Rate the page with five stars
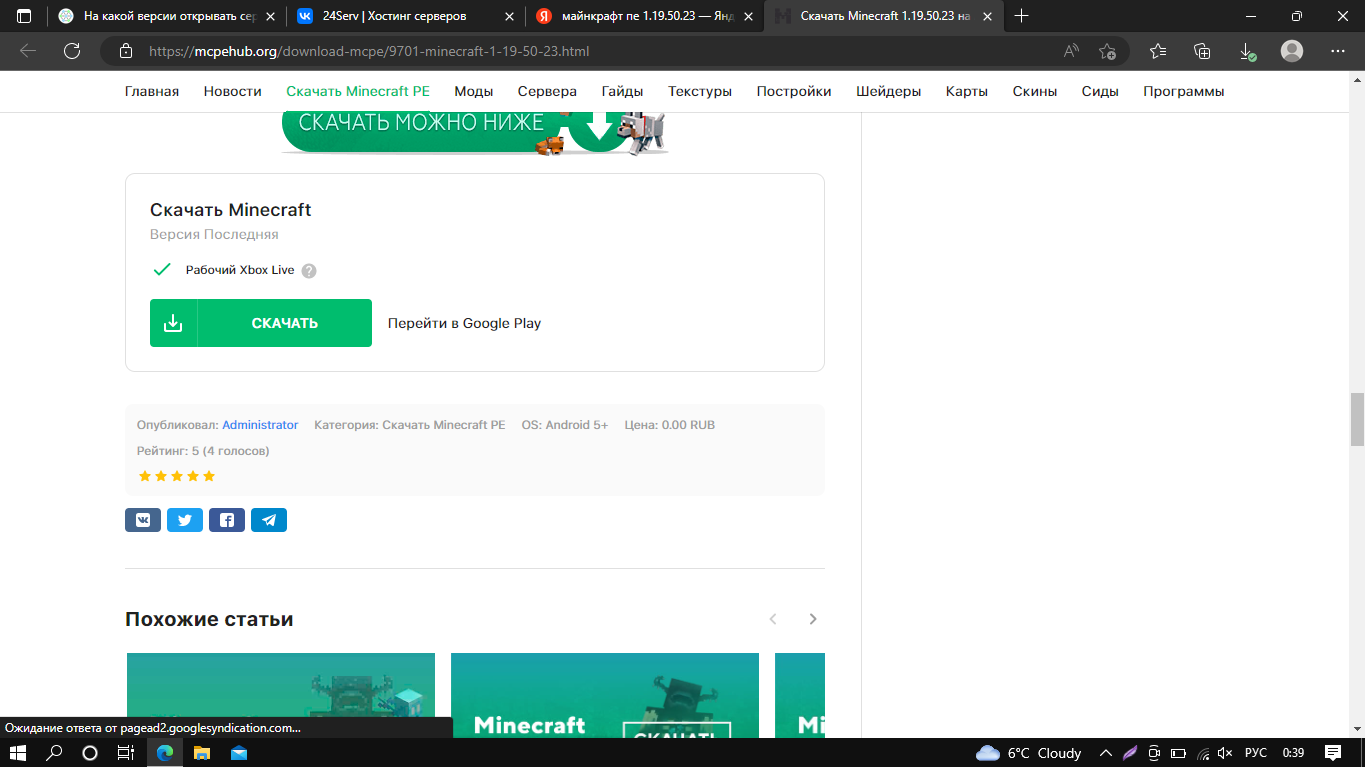Screen dimensions: 1365x767 [208, 476]
